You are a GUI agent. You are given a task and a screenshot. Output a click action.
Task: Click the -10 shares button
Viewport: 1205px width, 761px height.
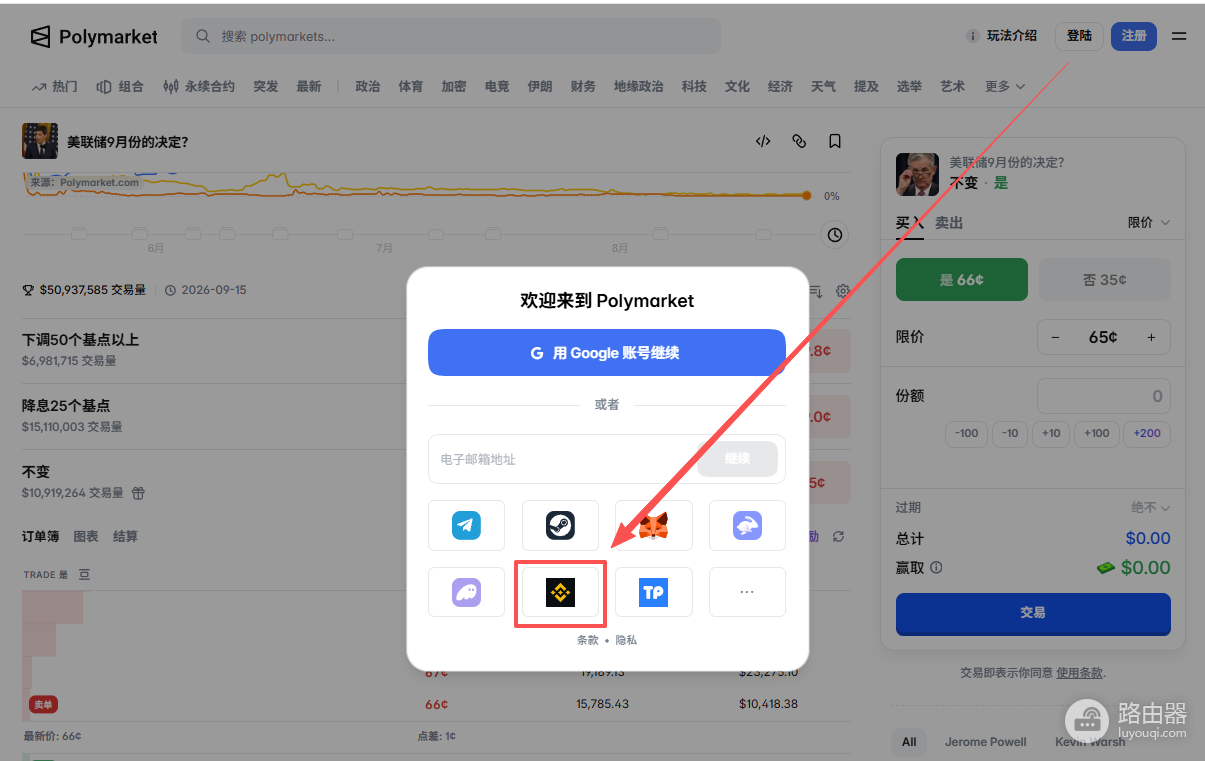point(1011,433)
